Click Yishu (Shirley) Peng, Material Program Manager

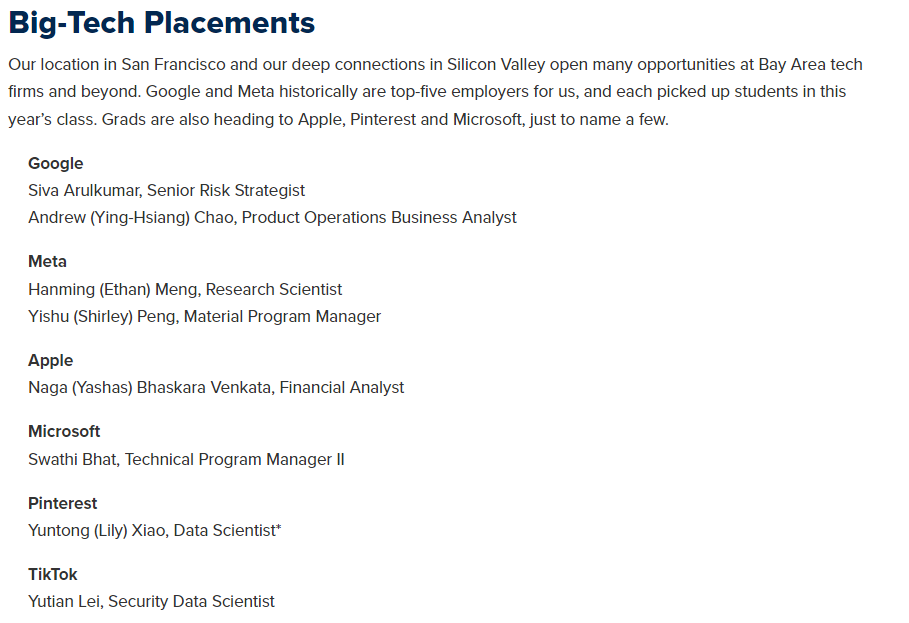(205, 316)
